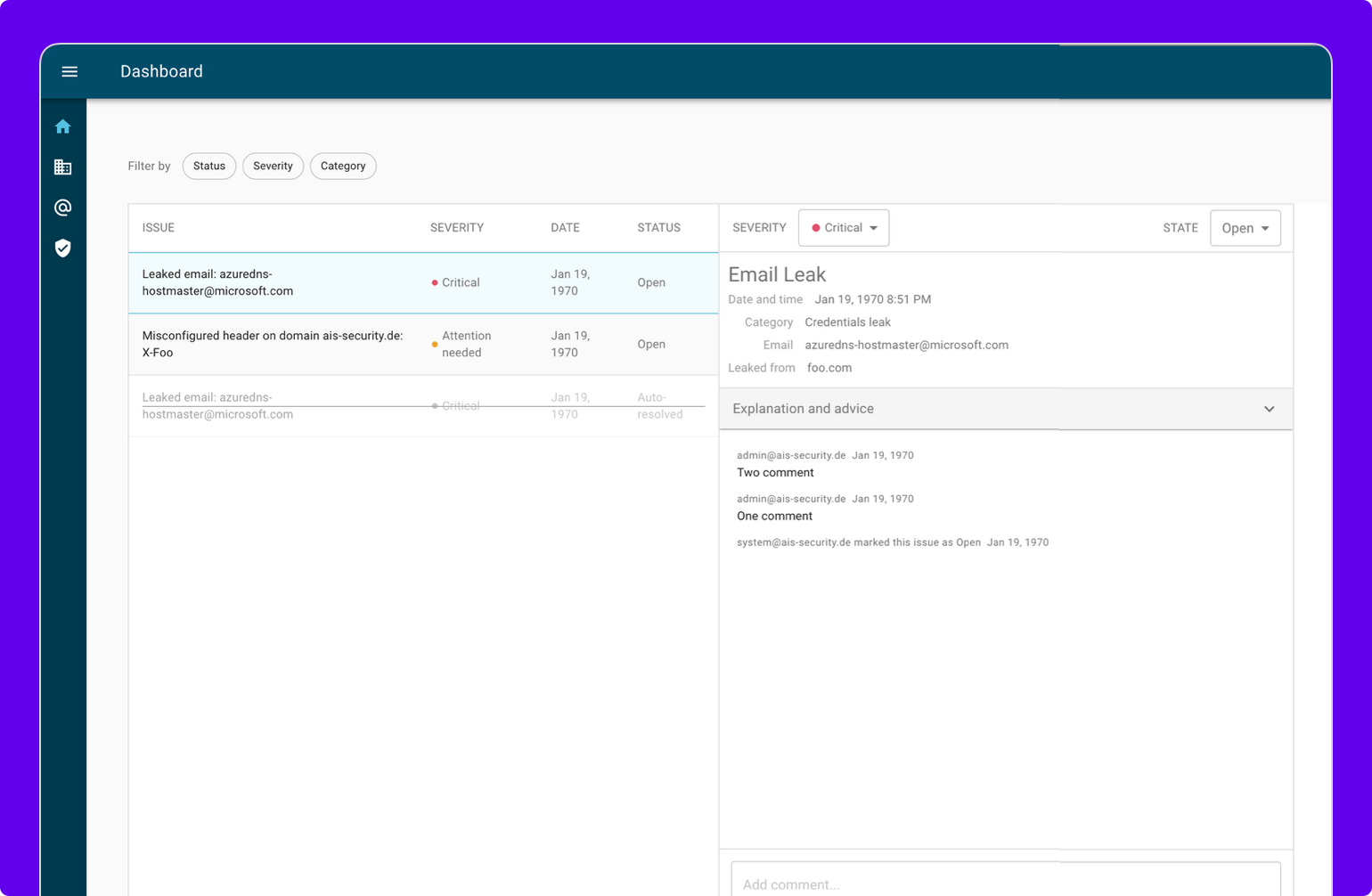The width and height of the screenshot is (1372, 896).
Task: Click the orange Attention needed severity dot
Action: point(434,343)
